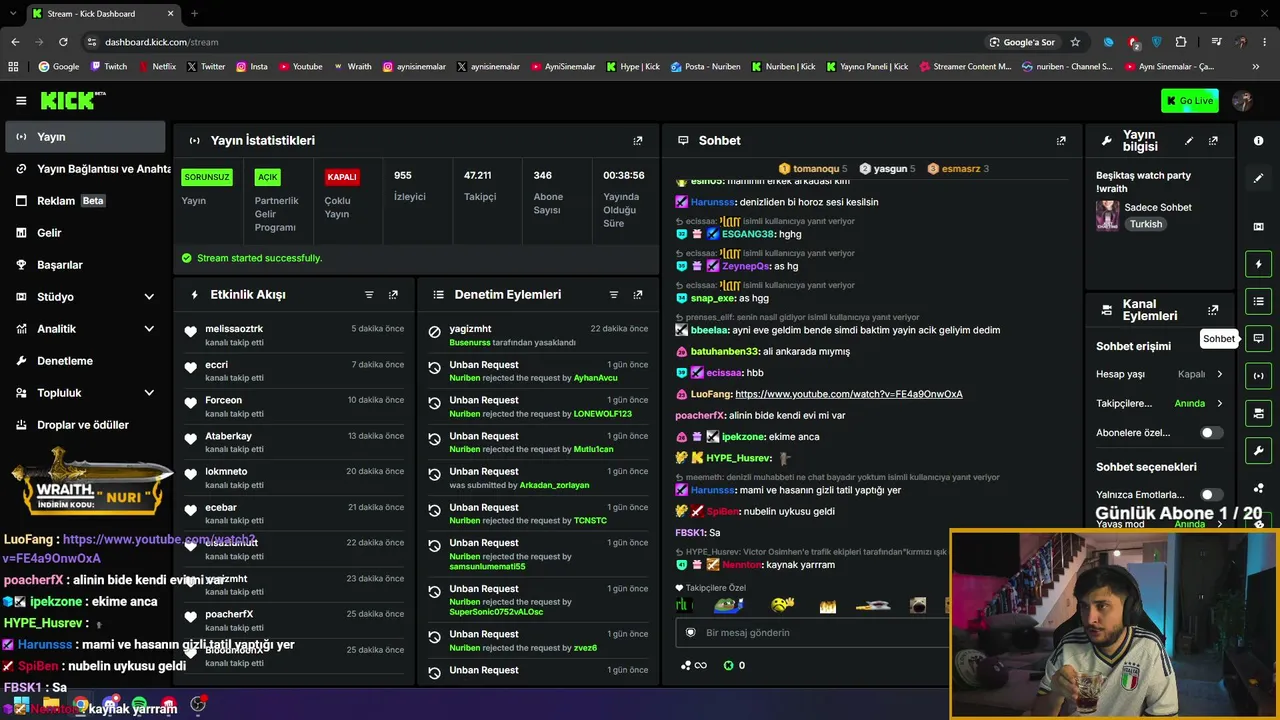1280x720 pixels.
Task: Toggle the Yalnızca Emotlarla switch
Action: 1211,495
